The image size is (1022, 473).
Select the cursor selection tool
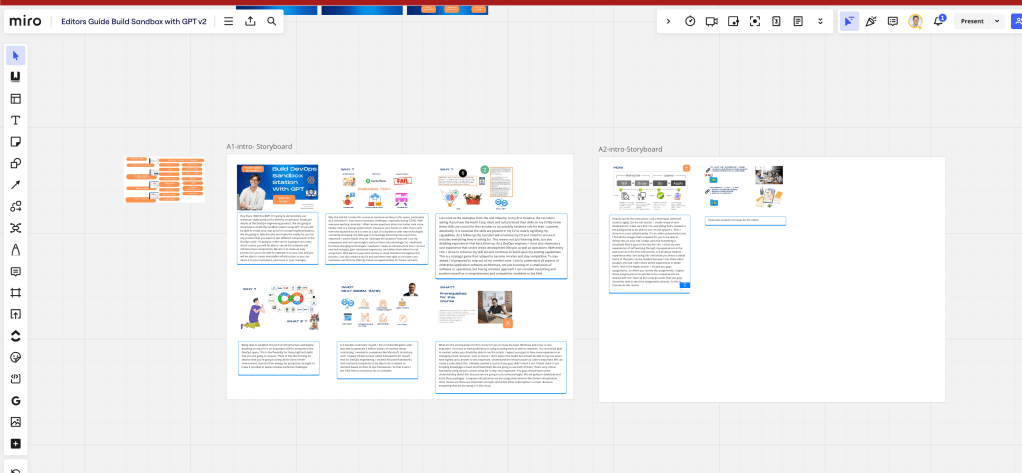(16, 55)
